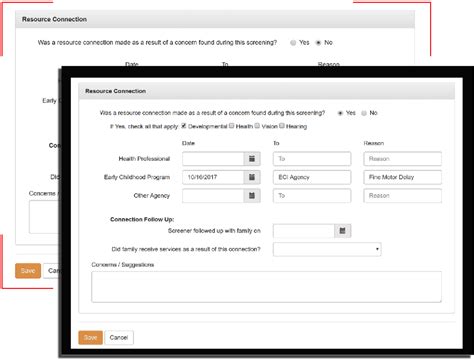
Task: Click Health Professional To field
Action: click(x=312, y=159)
